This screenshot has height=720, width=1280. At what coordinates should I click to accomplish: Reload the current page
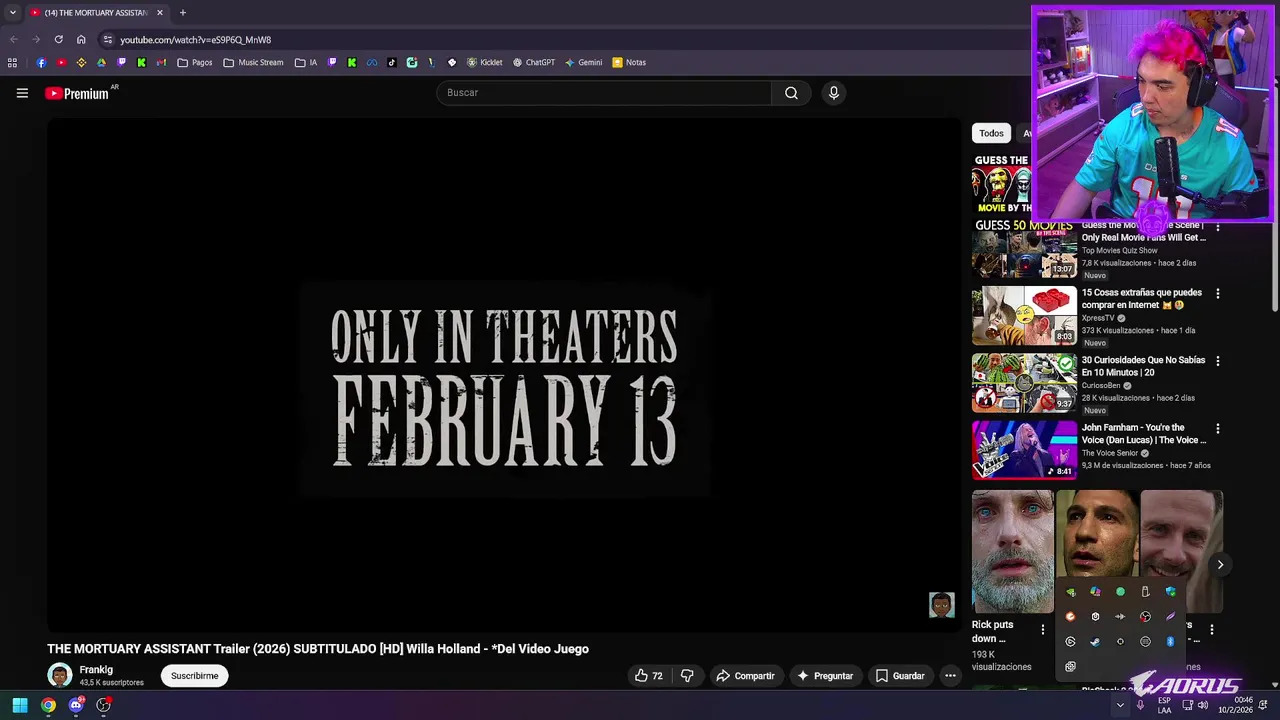pos(58,39)
